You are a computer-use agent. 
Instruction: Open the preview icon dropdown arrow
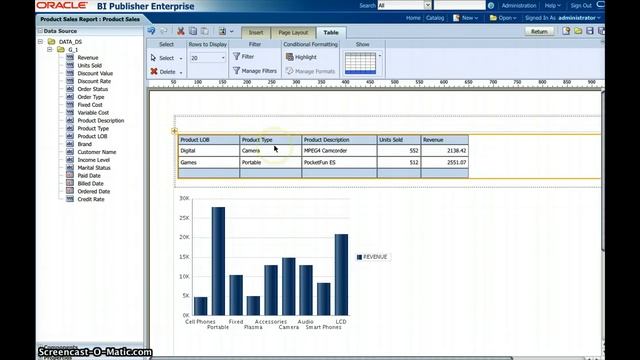[231, 31]
